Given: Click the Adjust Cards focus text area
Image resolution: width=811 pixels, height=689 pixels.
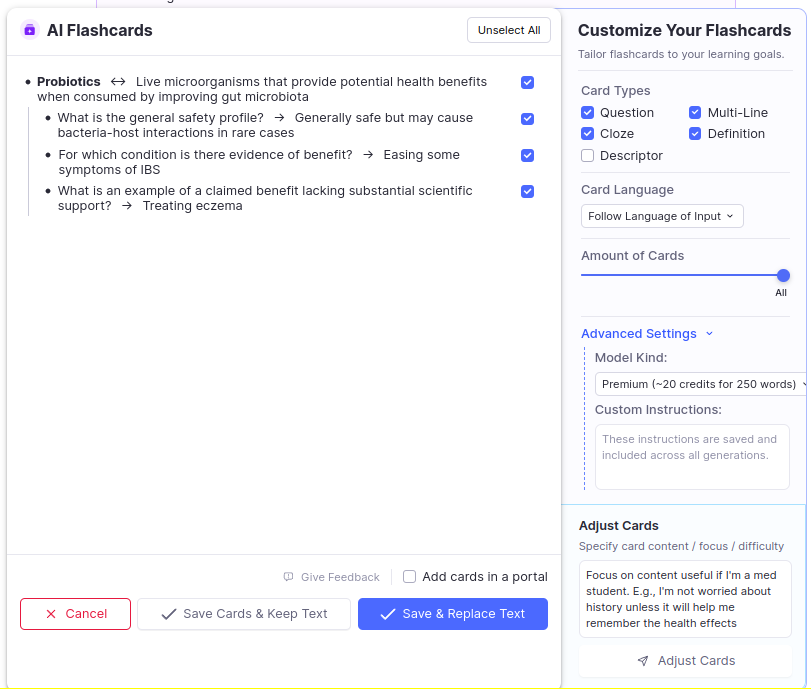Looking at the screenshot, I should pyautogui.click(x=685, y=599).
